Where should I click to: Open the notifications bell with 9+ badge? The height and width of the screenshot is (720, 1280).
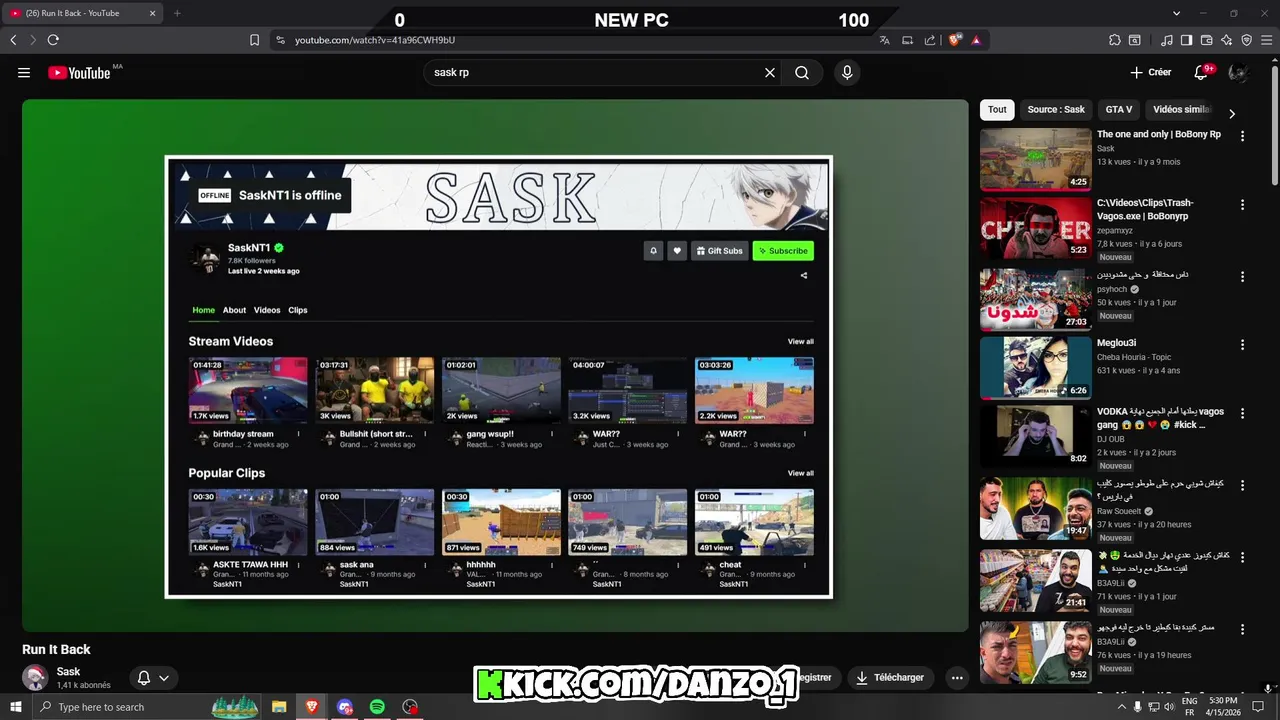point(1203,72)
